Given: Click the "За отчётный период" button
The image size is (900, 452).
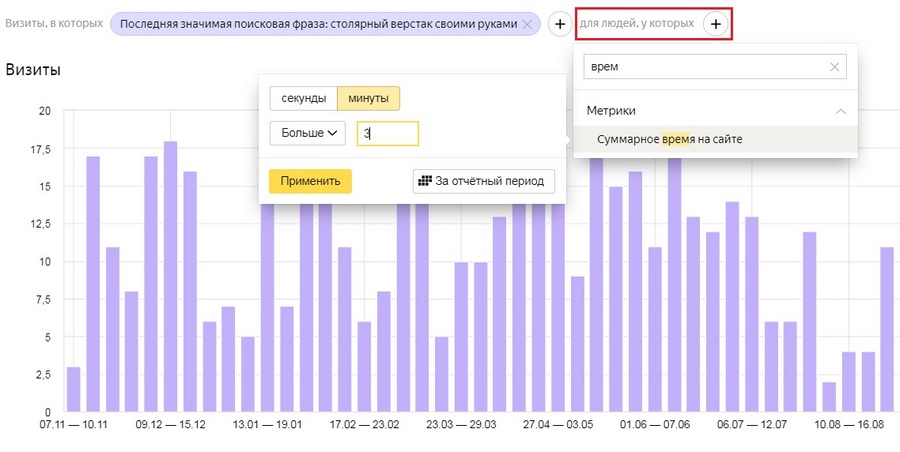Looking at the screenshot, I should pos(484,181).
